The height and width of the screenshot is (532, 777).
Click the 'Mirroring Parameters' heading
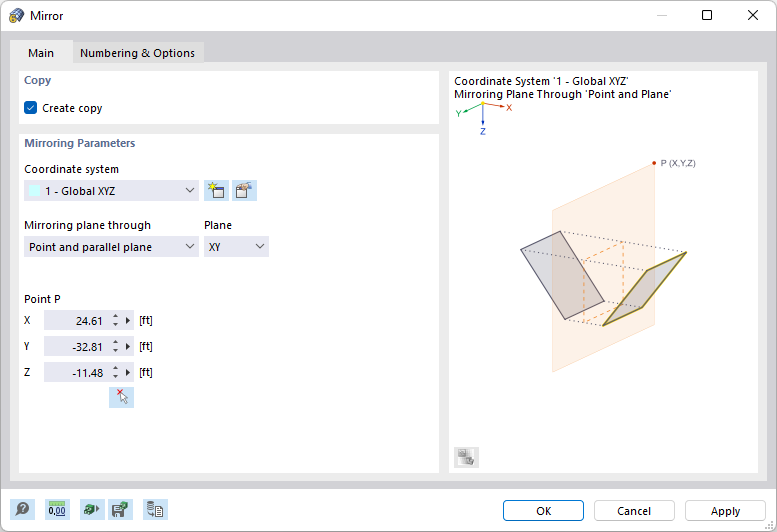(80, 143)
